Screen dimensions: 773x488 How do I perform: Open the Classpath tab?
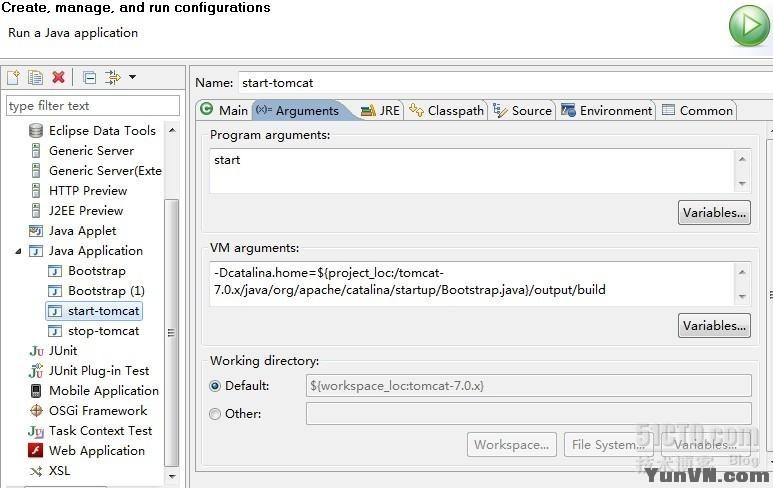tap(446, 110)
